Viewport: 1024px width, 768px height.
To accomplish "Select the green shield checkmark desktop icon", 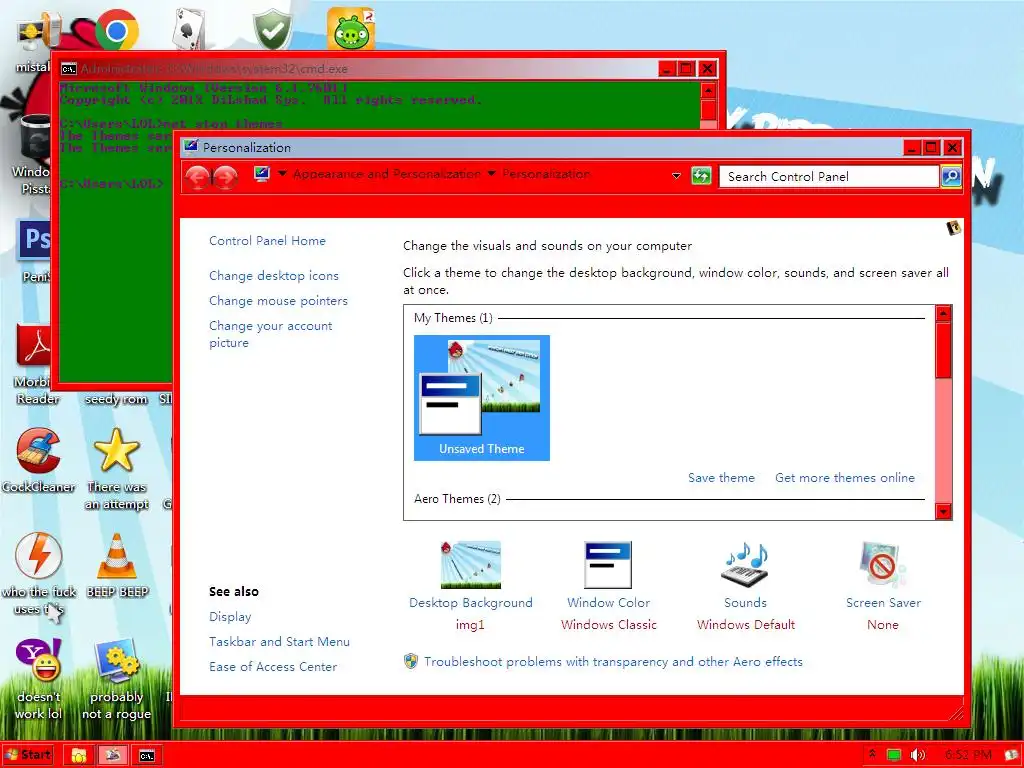I will 272,30.
